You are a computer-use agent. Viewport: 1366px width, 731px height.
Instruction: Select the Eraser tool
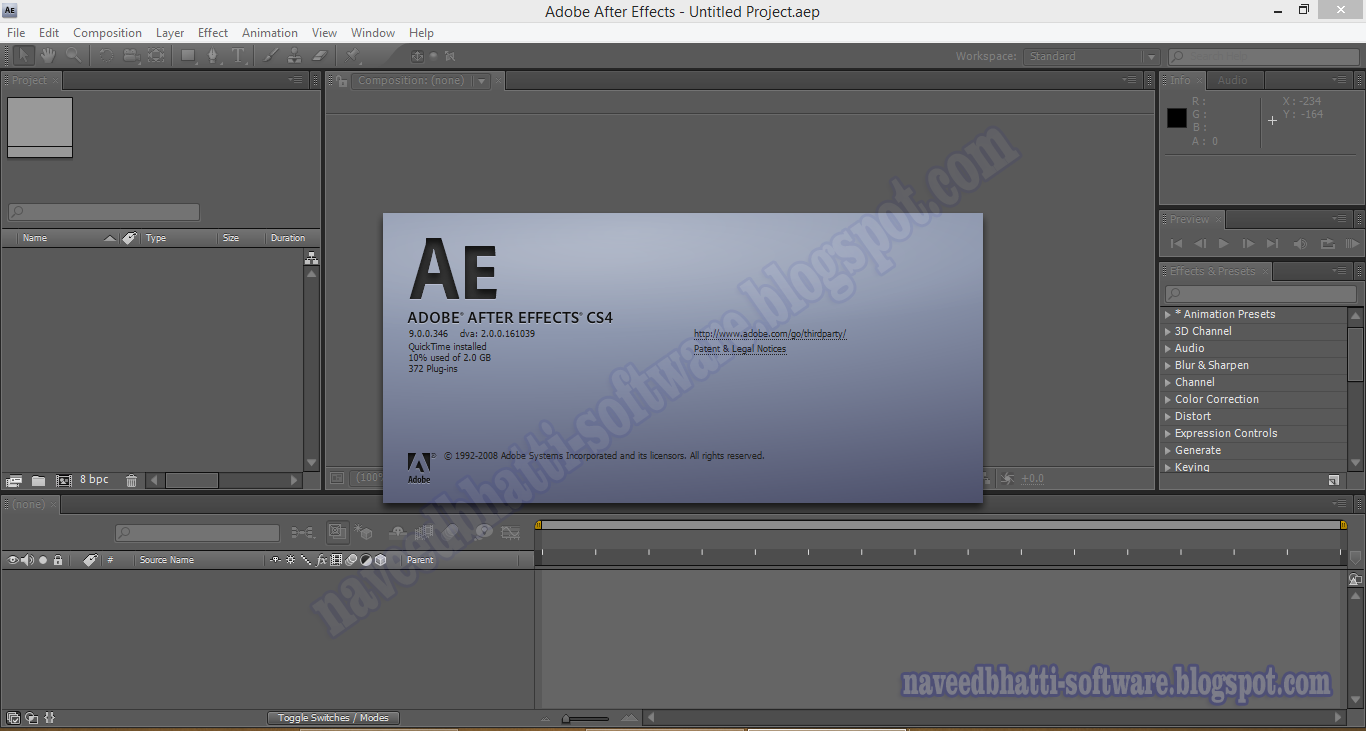[320, 56]
